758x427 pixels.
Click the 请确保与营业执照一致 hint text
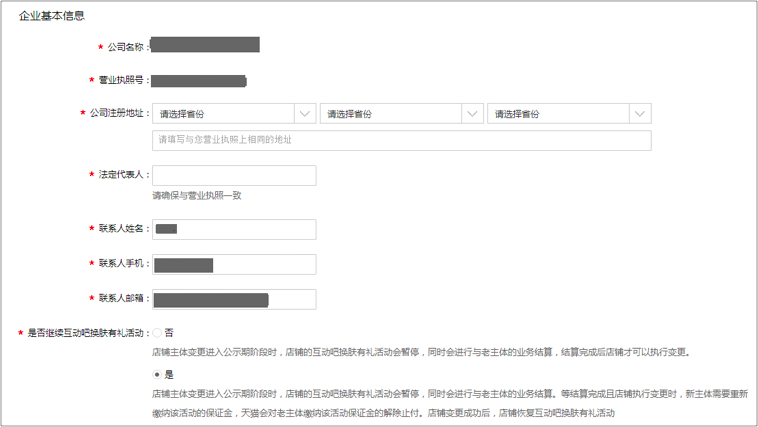click(197, 196)
